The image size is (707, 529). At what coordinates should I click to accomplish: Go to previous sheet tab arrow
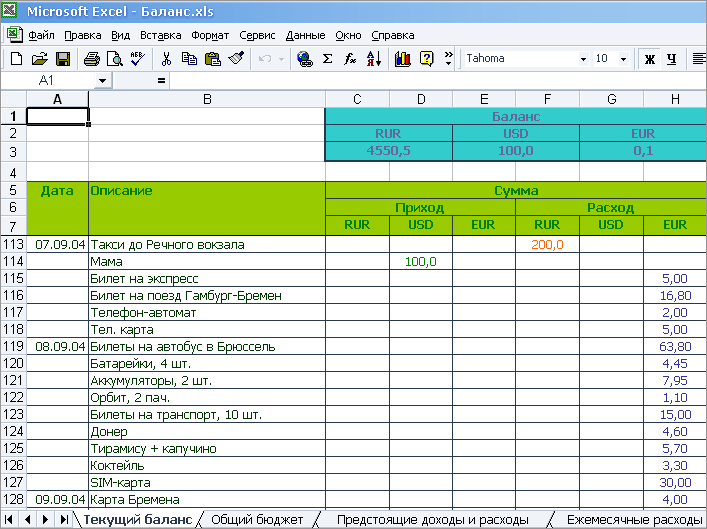27,520
